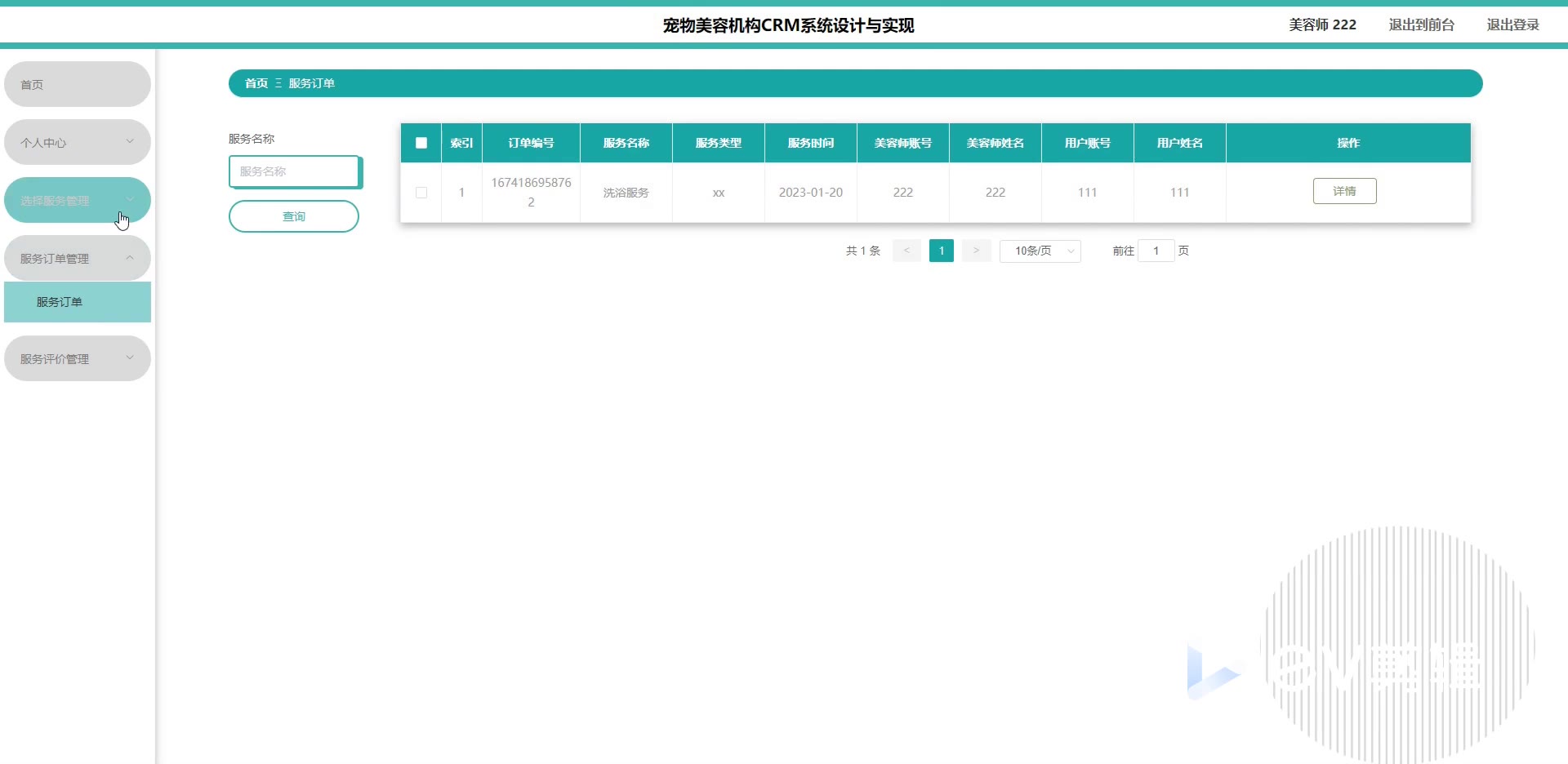Open 详情 for order 1674186958762
Viewport: 1568px width, 764px height.
1344,191
